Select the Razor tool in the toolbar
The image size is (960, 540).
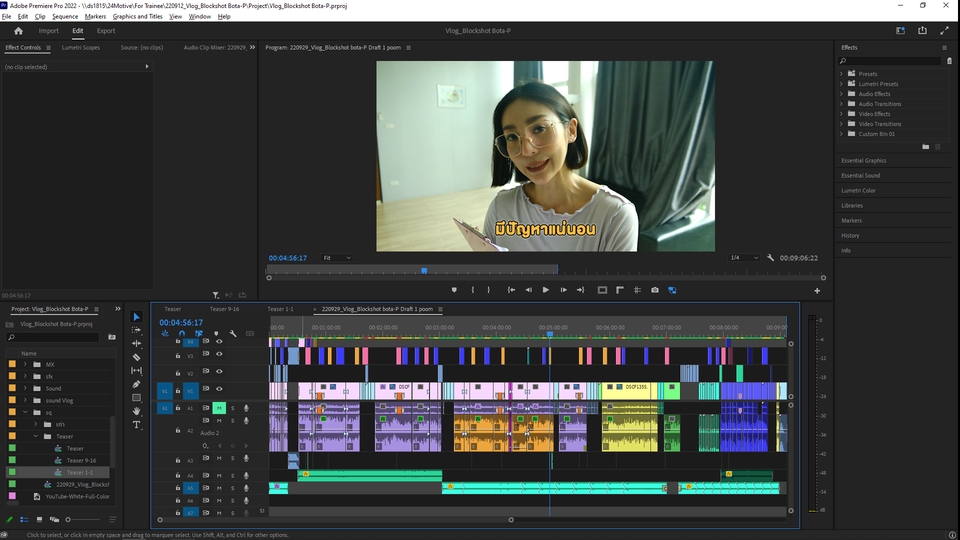(137, 357)
